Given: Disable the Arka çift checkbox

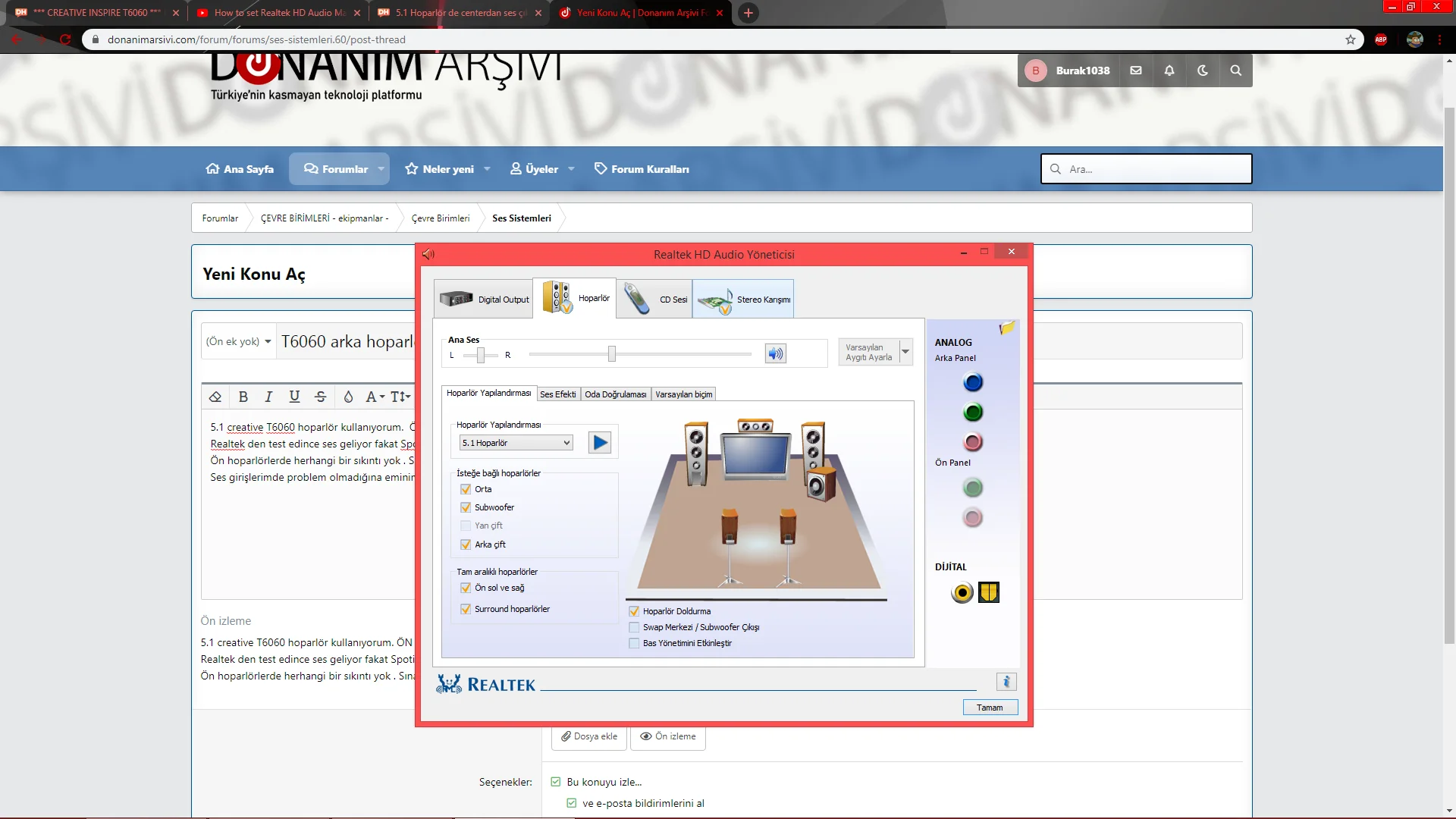Looking at the screenshot, I should click(x=466, y=544).
